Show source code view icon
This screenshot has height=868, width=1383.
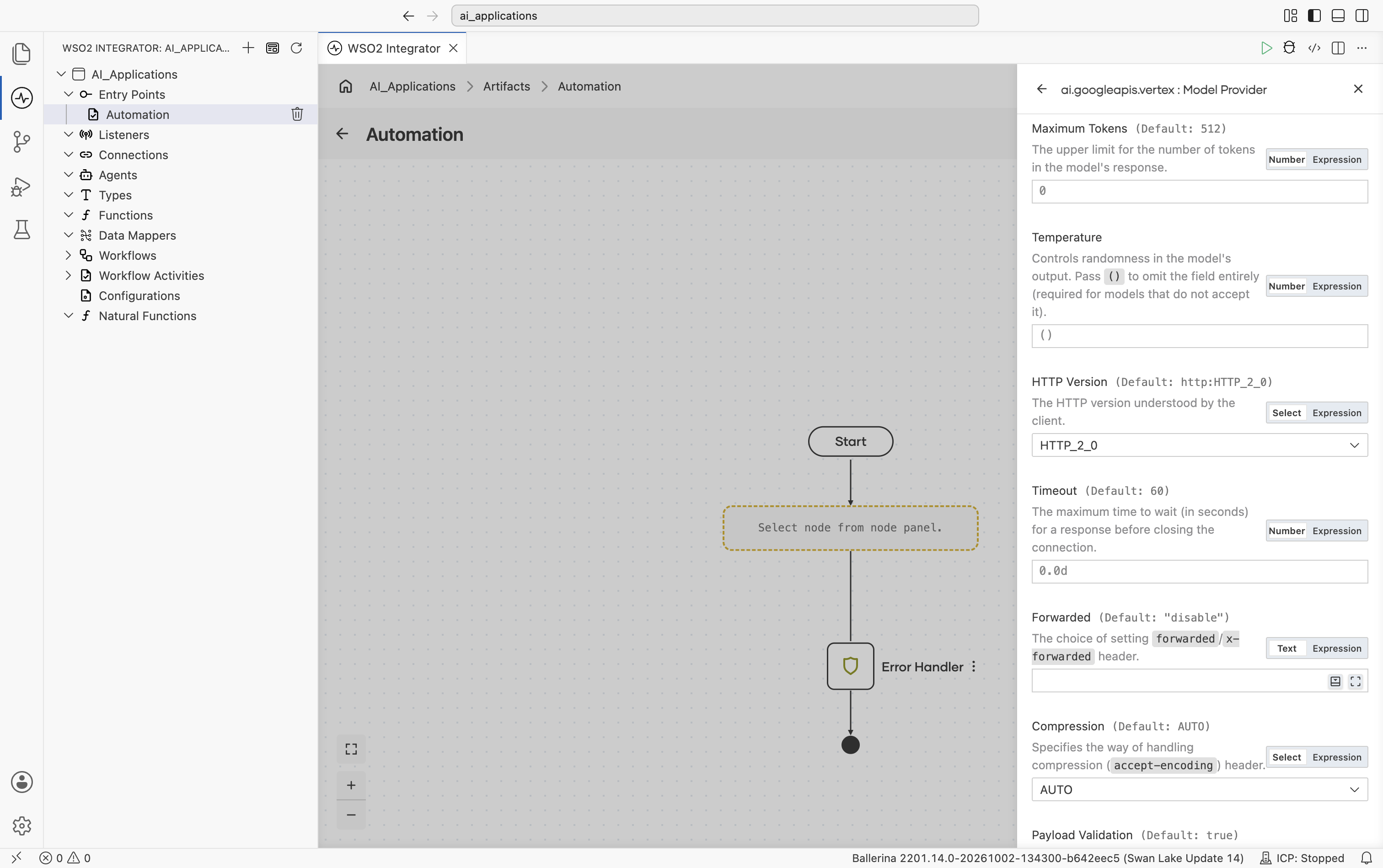point(1314,48)
